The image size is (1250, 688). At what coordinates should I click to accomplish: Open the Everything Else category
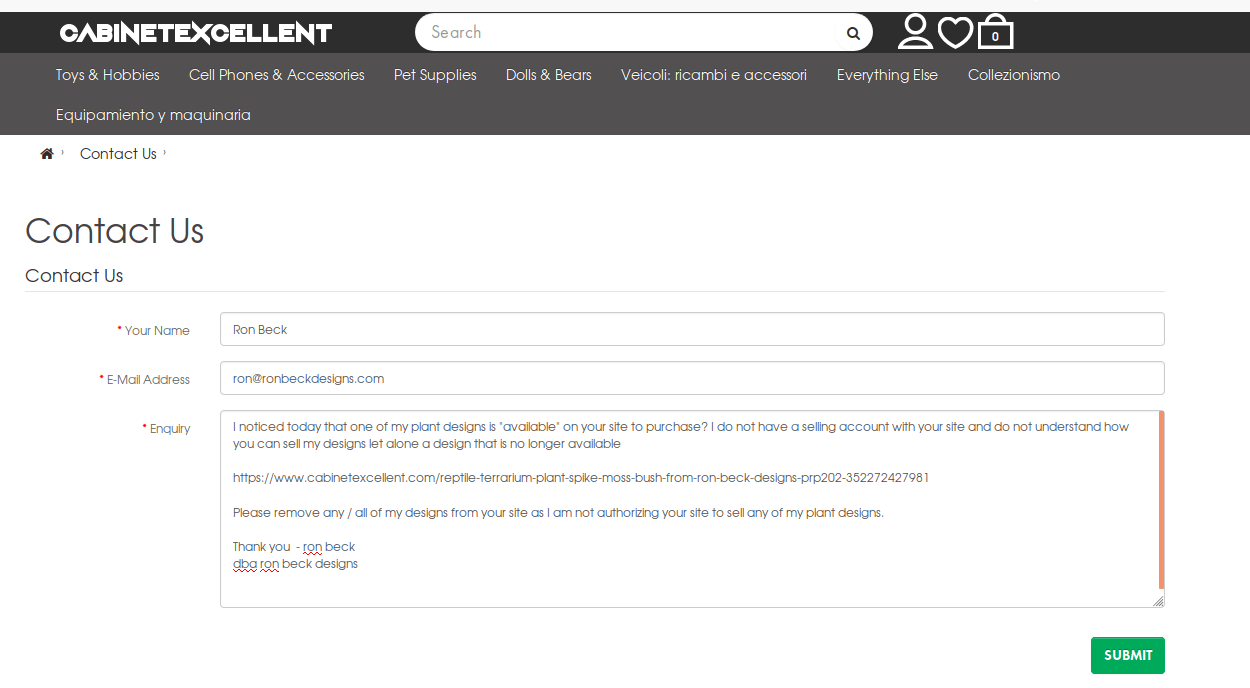click(887, 75)
